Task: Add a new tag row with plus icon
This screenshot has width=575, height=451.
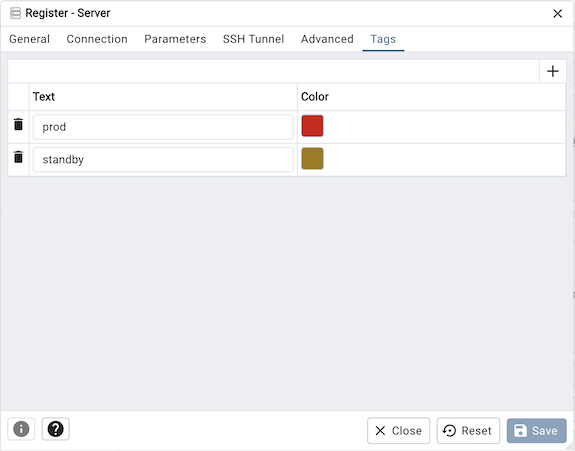Action: pos(553,71)
